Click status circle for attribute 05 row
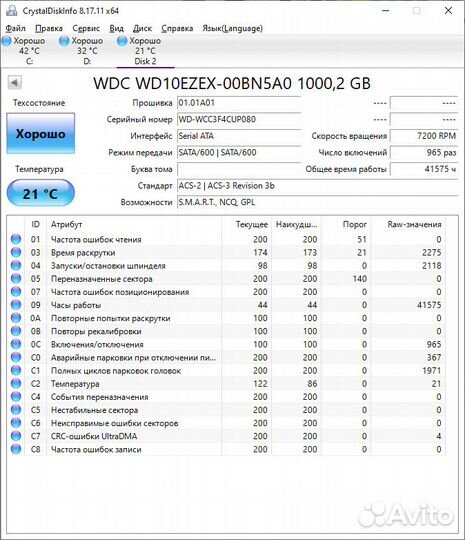 point(16,279)
